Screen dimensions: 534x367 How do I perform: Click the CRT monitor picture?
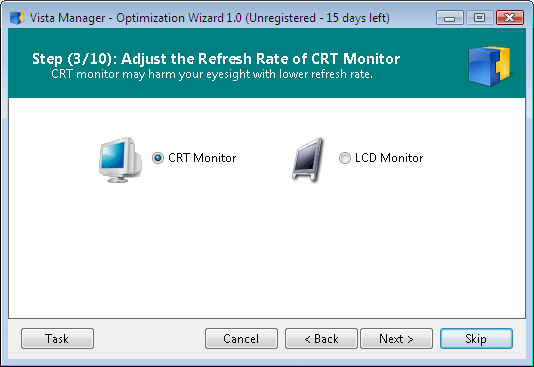[x=120, y=160]
